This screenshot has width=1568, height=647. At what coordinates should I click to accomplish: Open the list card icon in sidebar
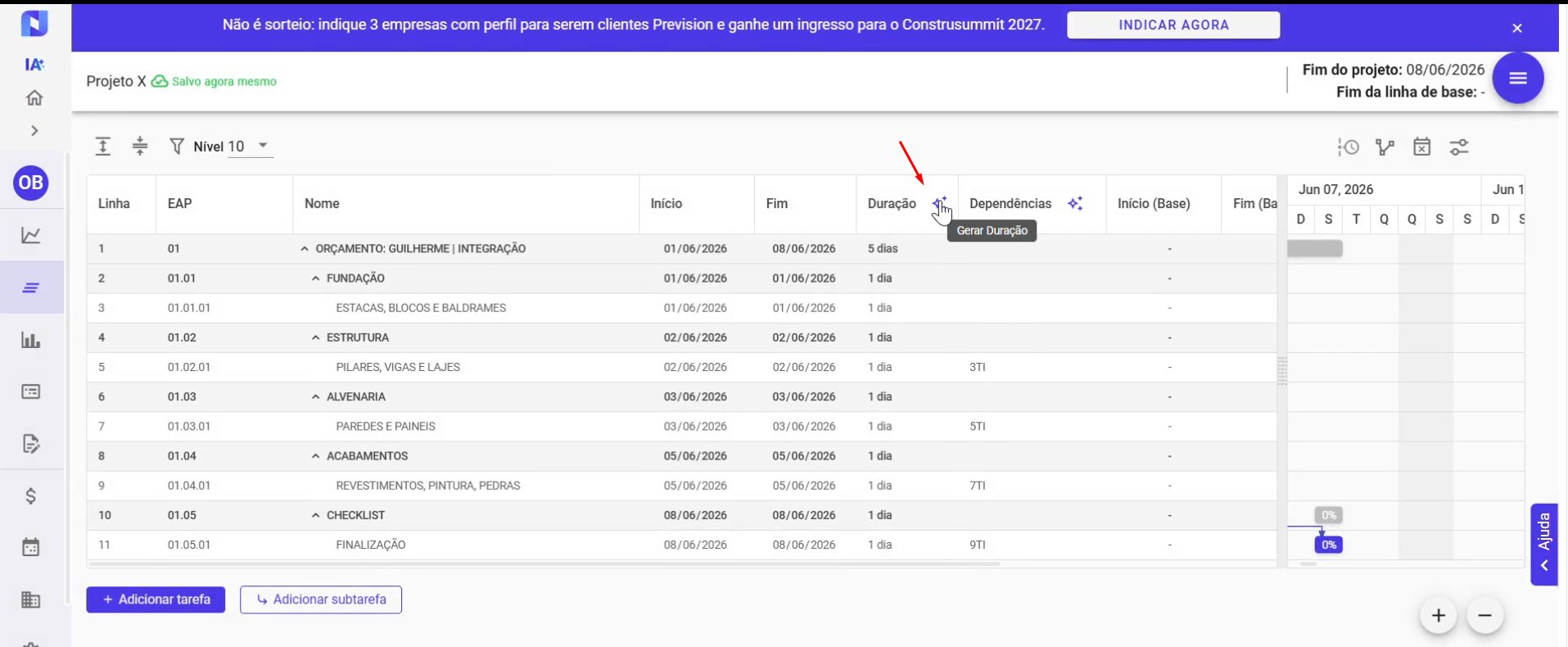[x=31, y=391]
